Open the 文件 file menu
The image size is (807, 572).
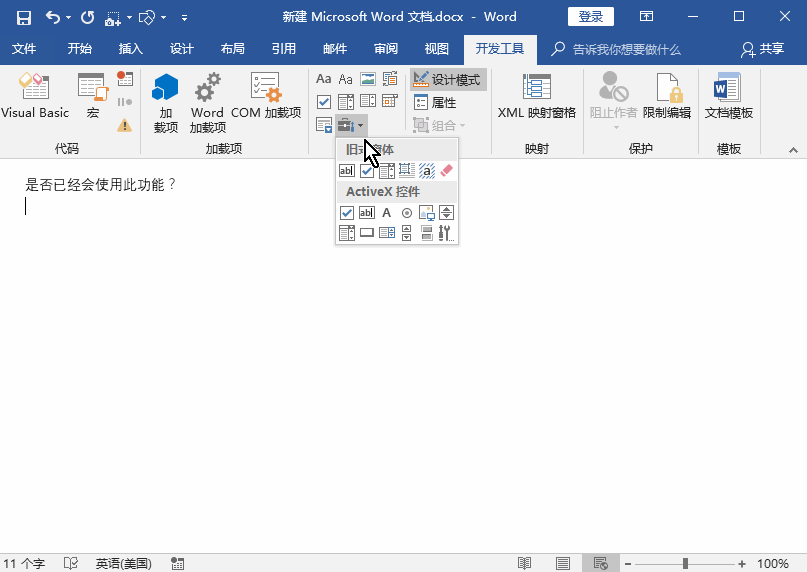pos(24,49)
